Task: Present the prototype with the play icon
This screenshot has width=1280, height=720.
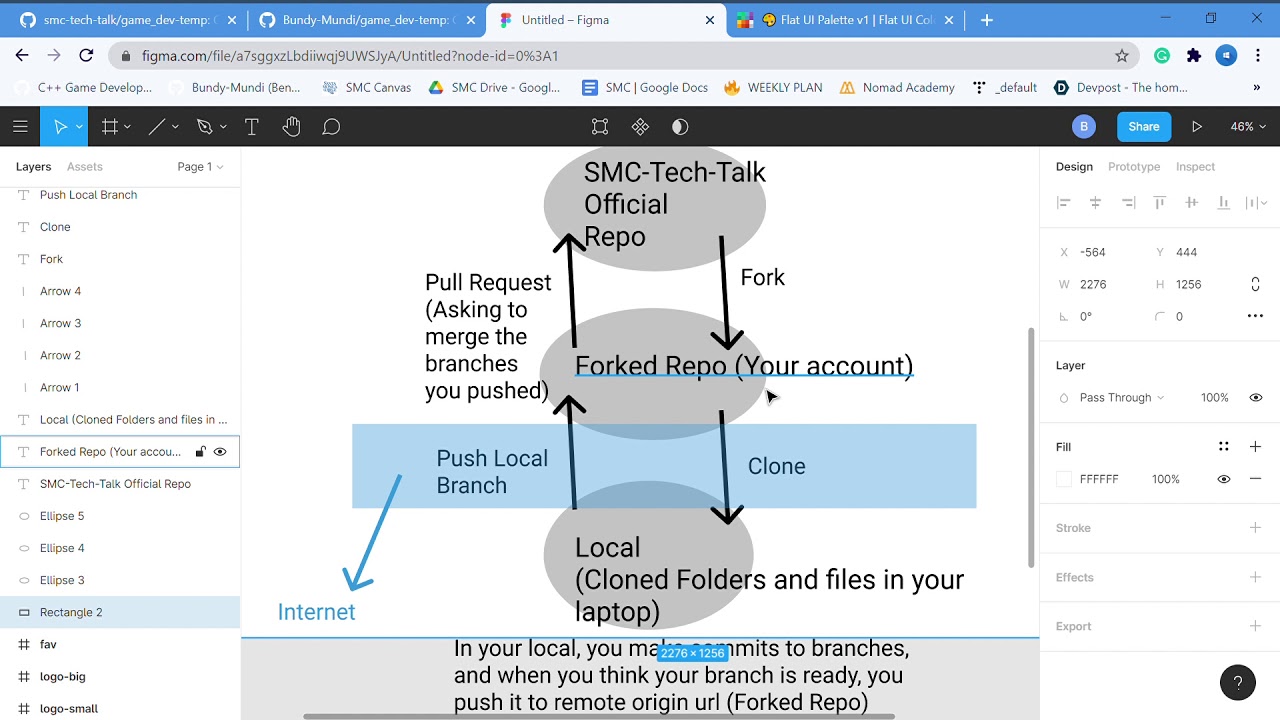Action: (x=1197, y=127)
